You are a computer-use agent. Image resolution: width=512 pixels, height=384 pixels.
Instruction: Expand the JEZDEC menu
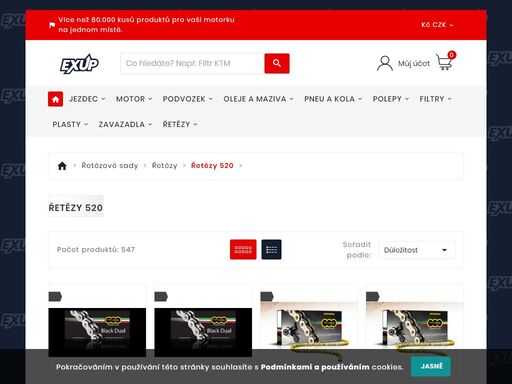pyautogui.click(x=87, y=99)
